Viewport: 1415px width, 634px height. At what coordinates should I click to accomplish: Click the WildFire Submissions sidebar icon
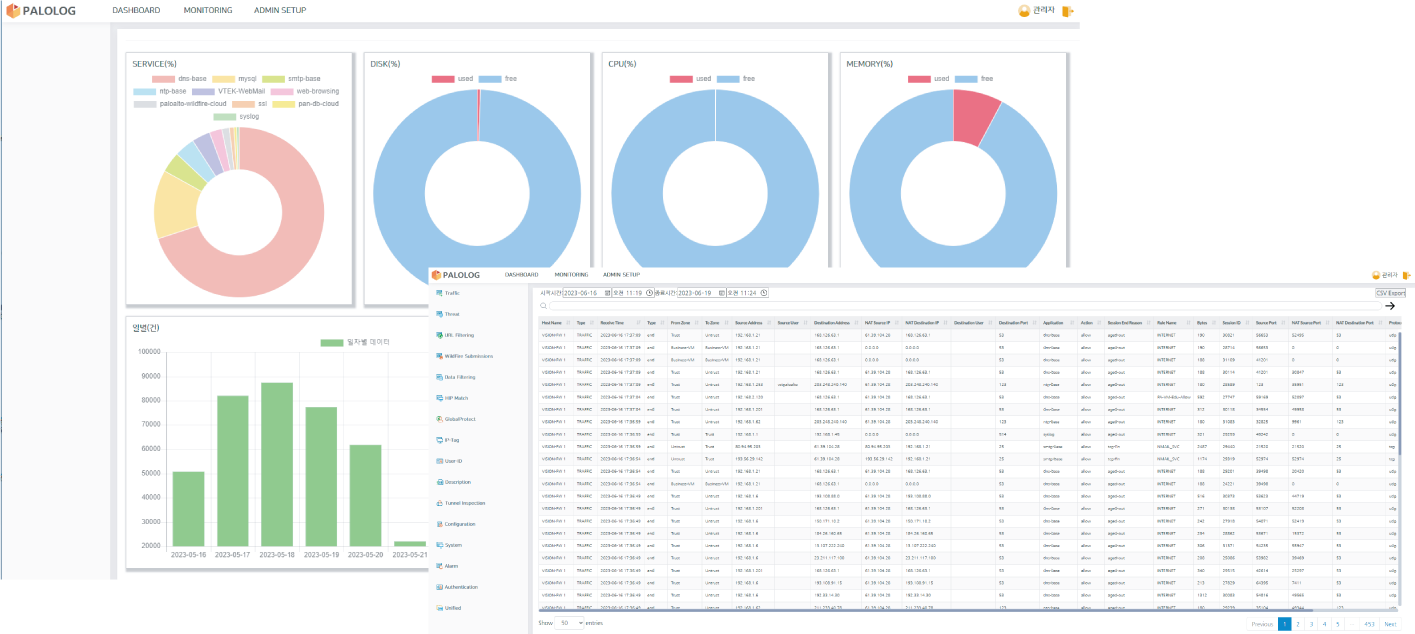[x=439, y=356]
